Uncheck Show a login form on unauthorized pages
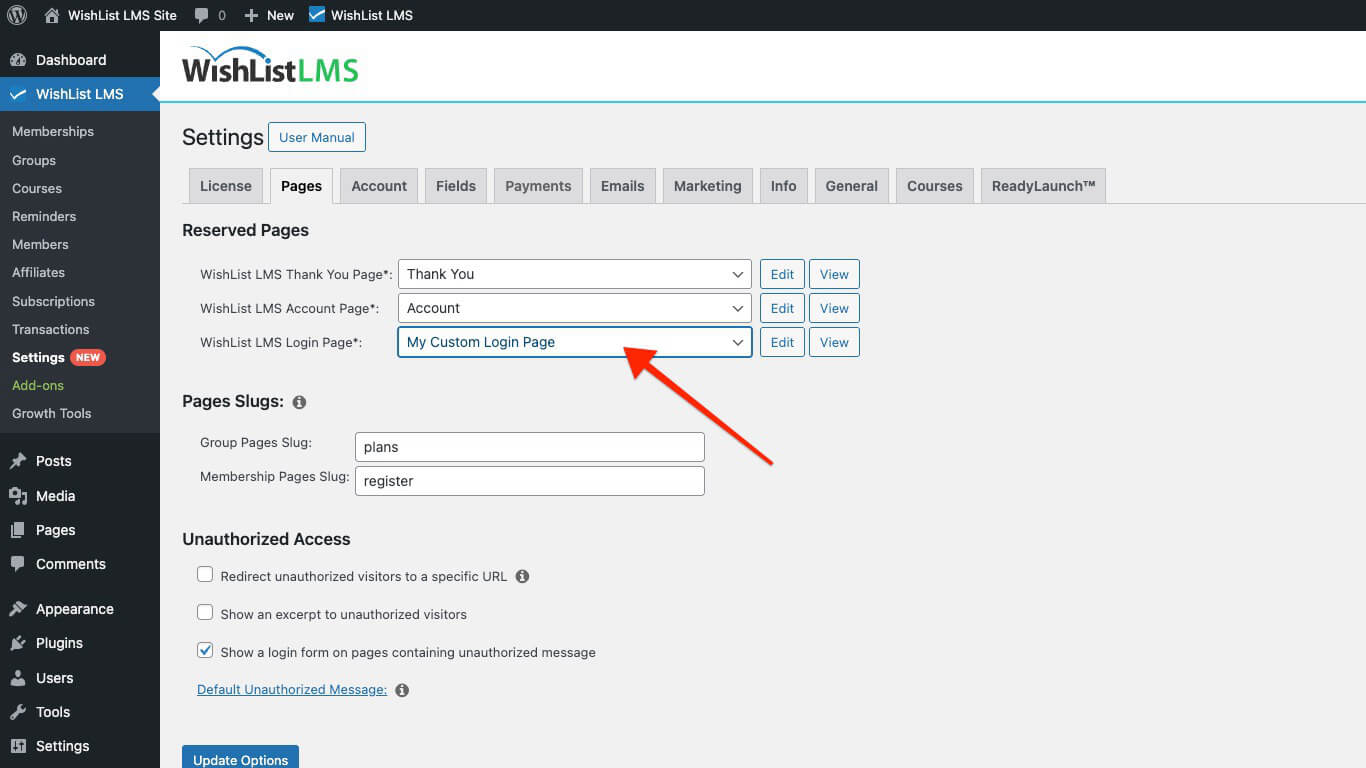This screenshot has height=768, width=1366. 205,650
